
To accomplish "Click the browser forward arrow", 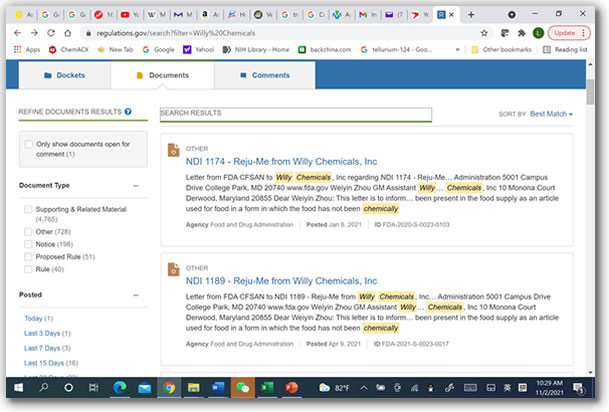I will pyautogui.click(x=34, y=33).
